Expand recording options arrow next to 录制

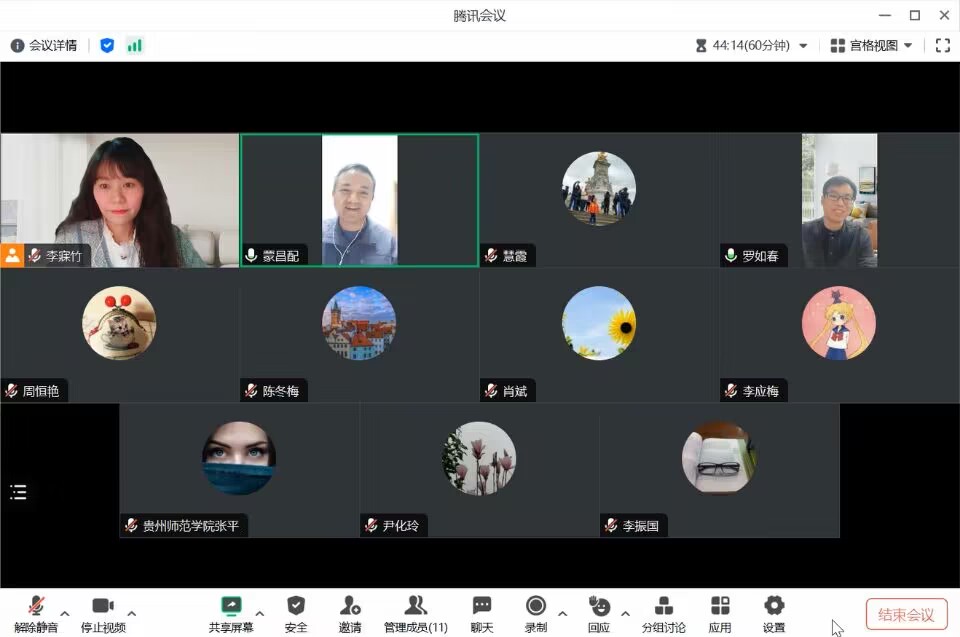pyautogui.click(x=563, y=613)
